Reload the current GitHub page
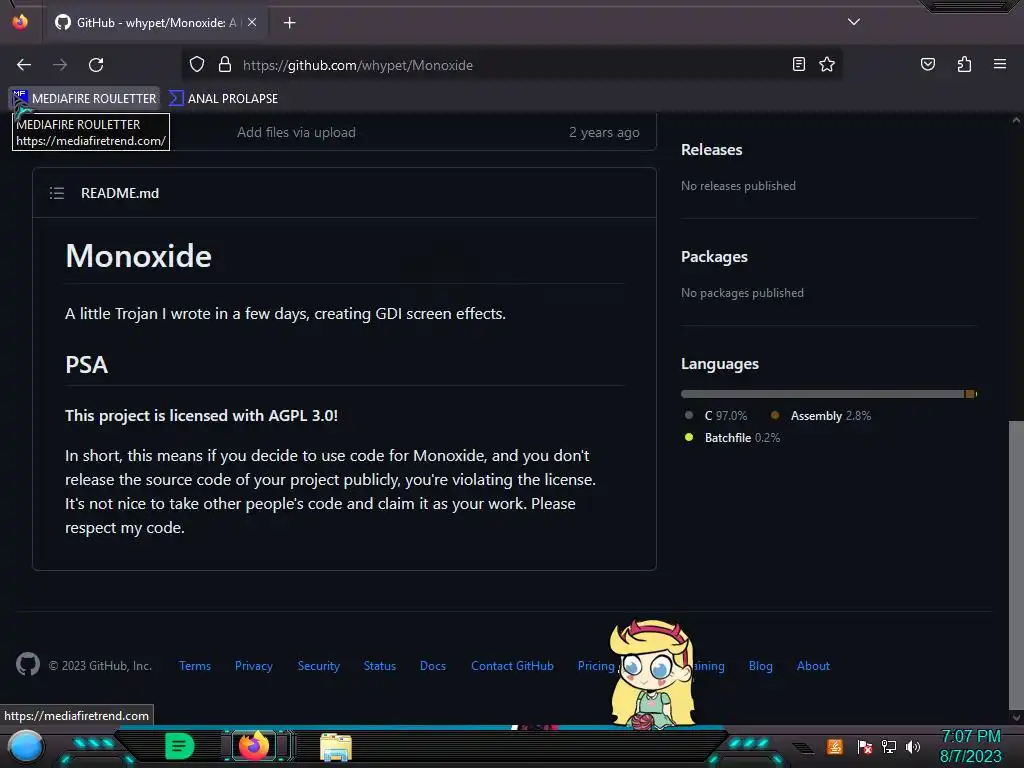Screen dimensions: 1024x768 tap(96, 65)
